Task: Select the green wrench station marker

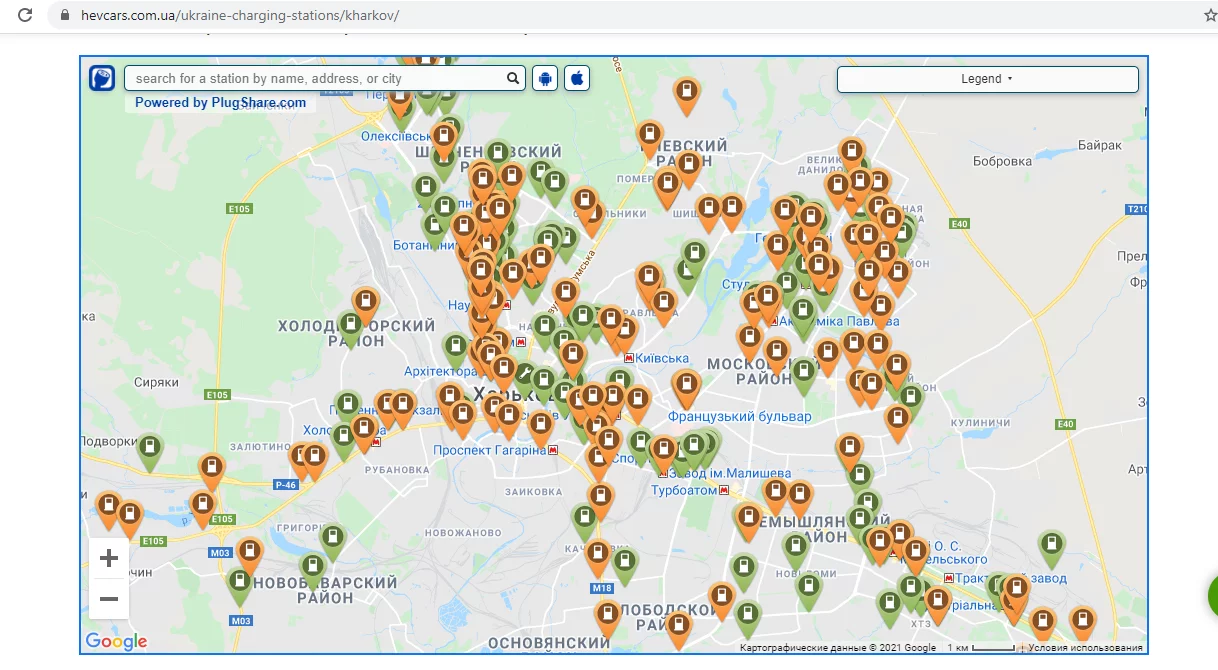Action: (525, 375)
